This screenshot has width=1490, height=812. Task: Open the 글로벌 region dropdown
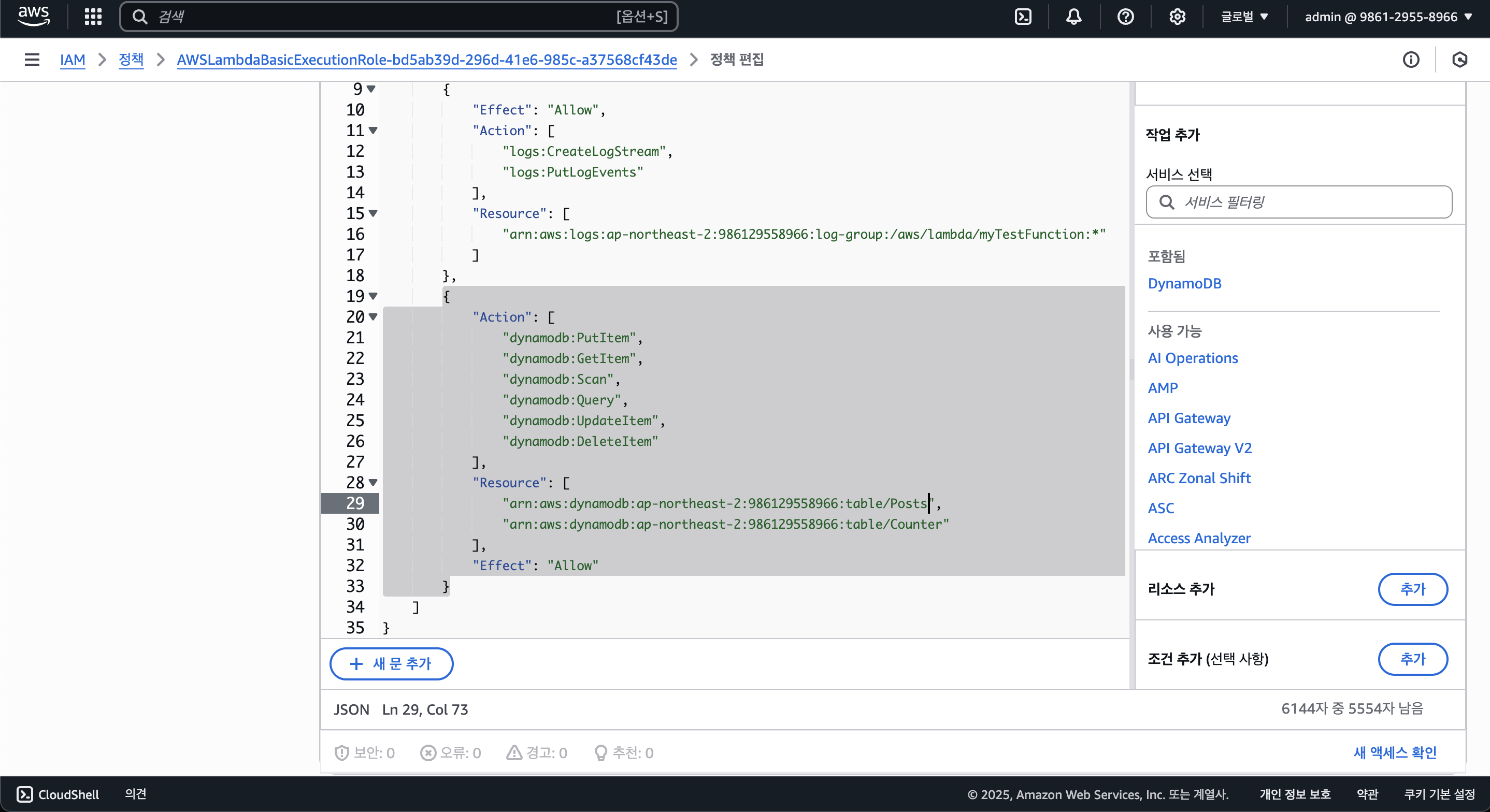(x=1244, y=17)
